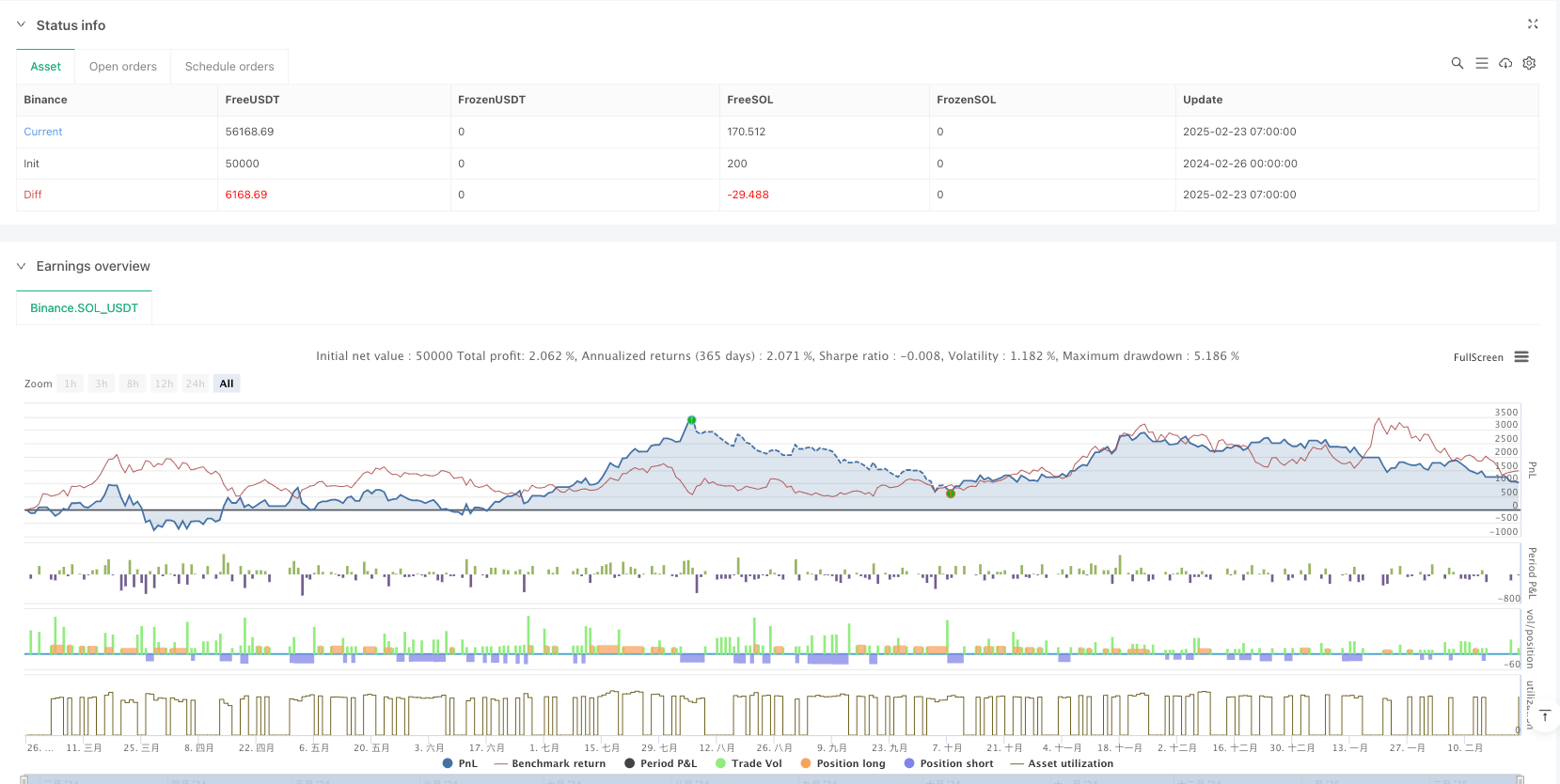Viewport: 1560px width, 784px height.
Task: Switch to the Schedule orders tab
Action: click(229, 67)
